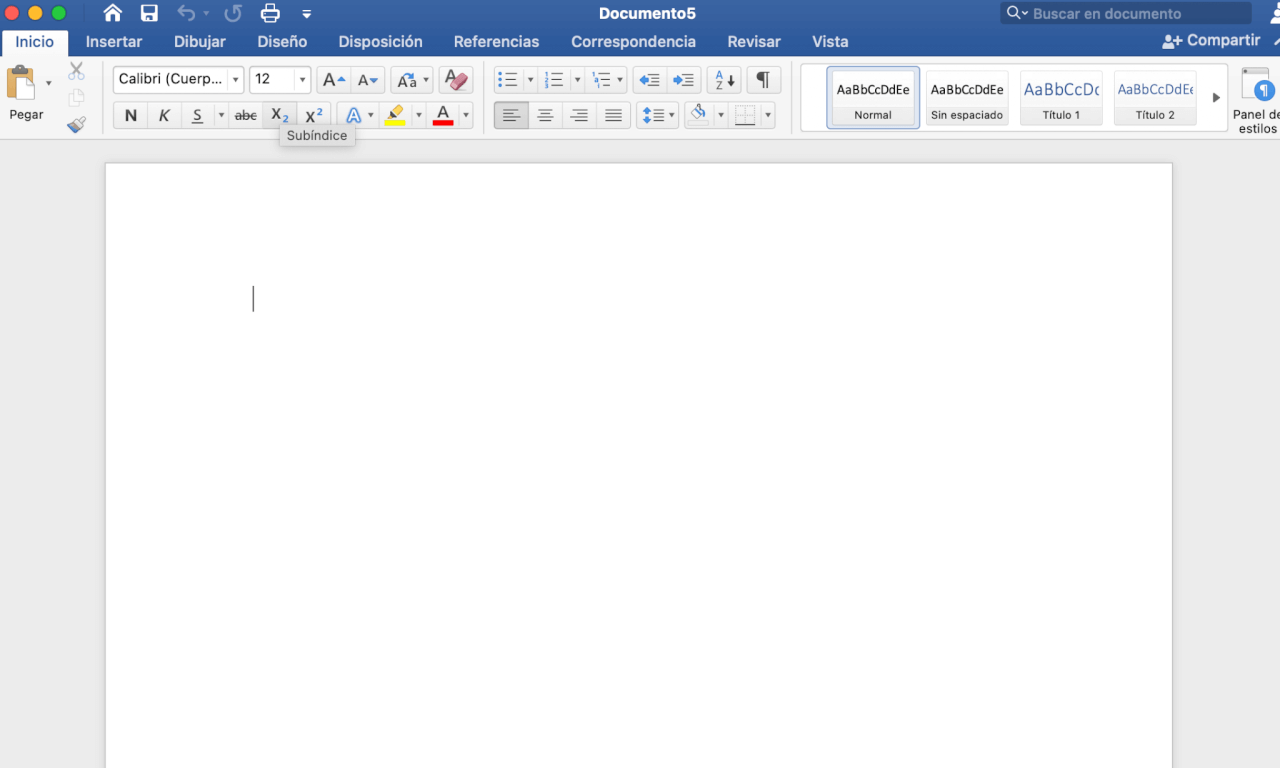Image resolution: width=1280 pixels, height=768 pixels.
Task: Apply the yellow text highlight color
Action: (395, 116)
